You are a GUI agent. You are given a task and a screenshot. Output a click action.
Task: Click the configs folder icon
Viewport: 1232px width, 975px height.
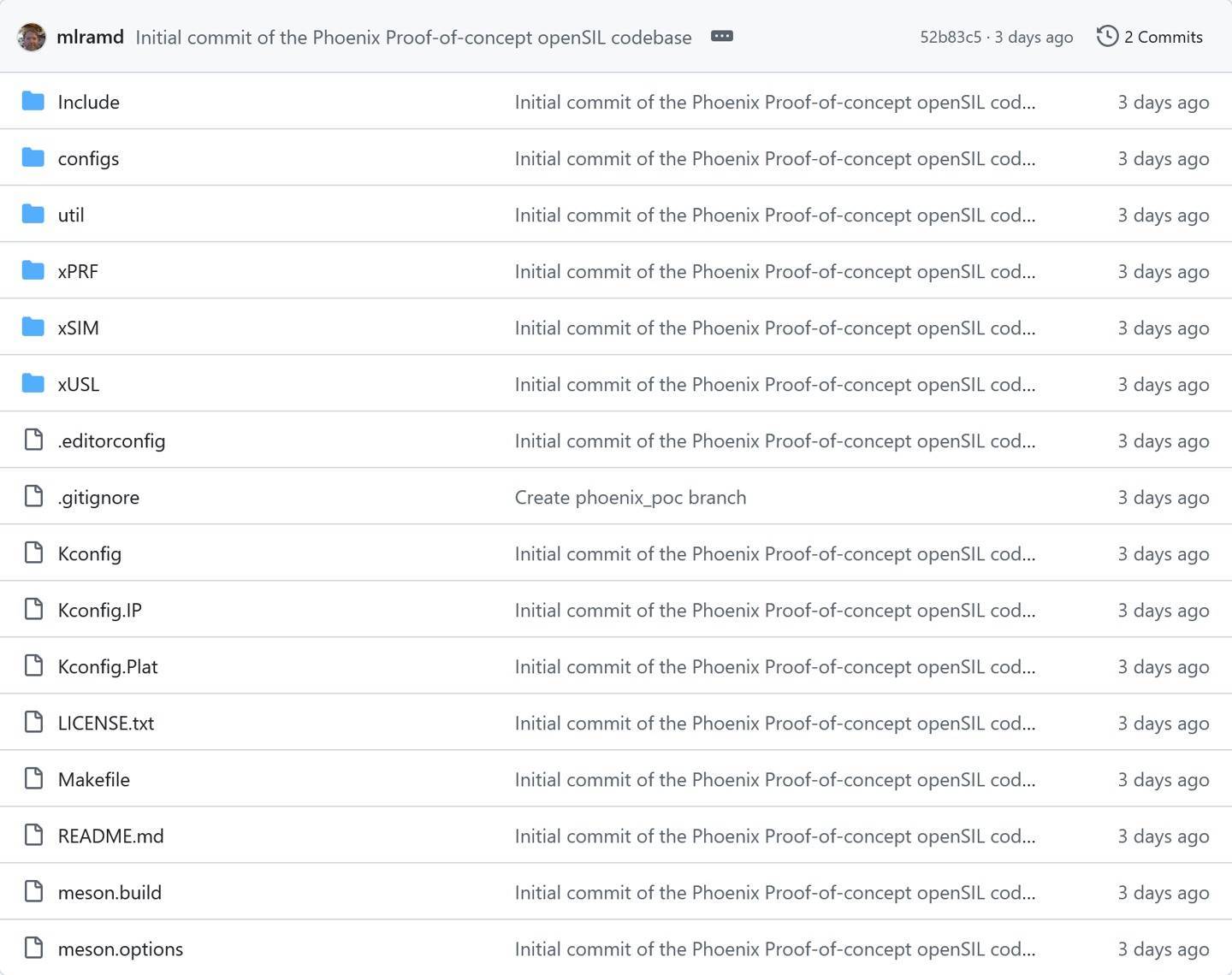click(33, 158)
